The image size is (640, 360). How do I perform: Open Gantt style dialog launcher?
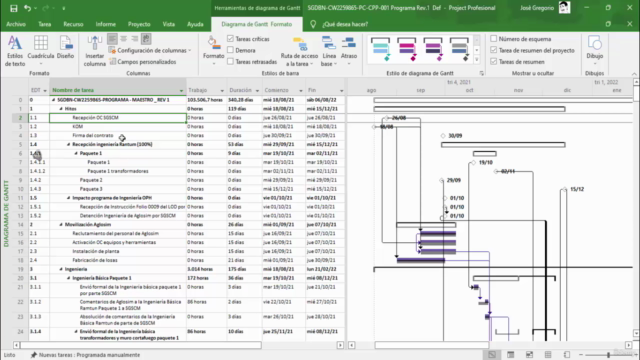click(x=482, y=73)
